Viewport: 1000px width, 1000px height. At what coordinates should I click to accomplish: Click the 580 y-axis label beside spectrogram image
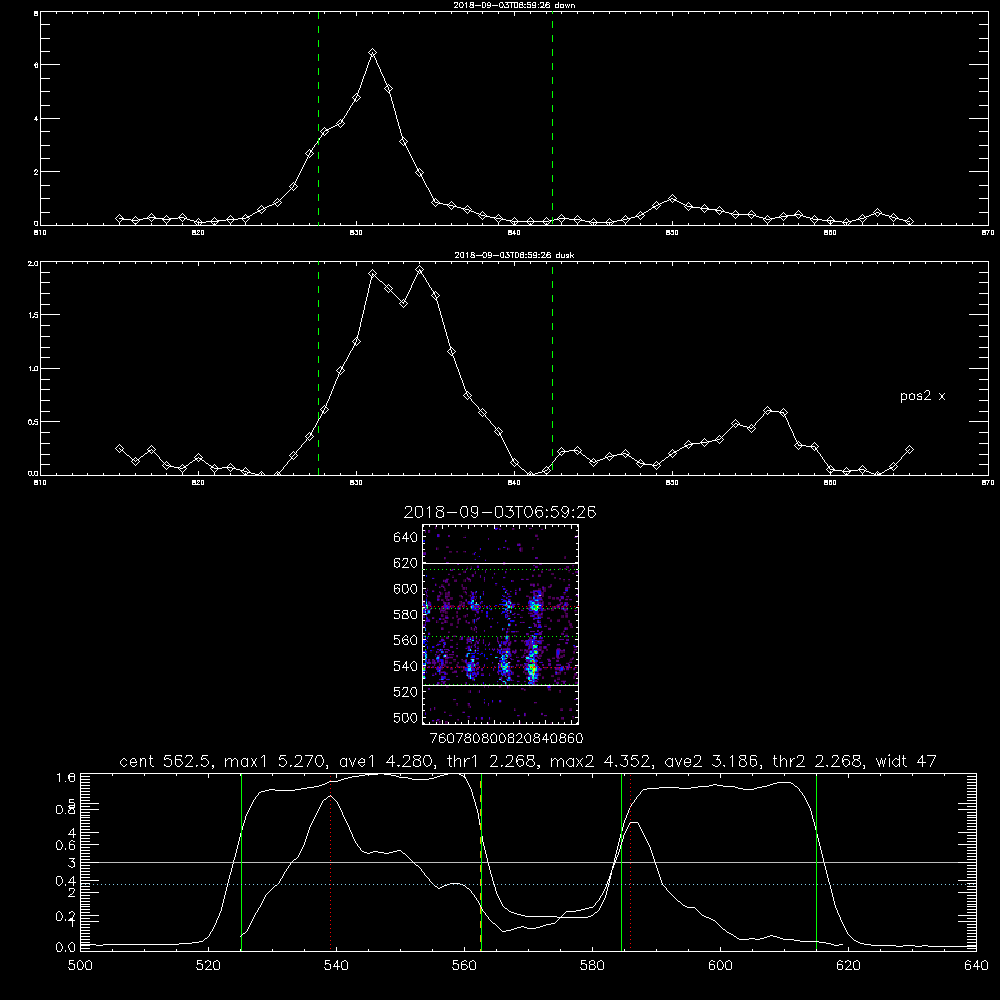[405, 615]
